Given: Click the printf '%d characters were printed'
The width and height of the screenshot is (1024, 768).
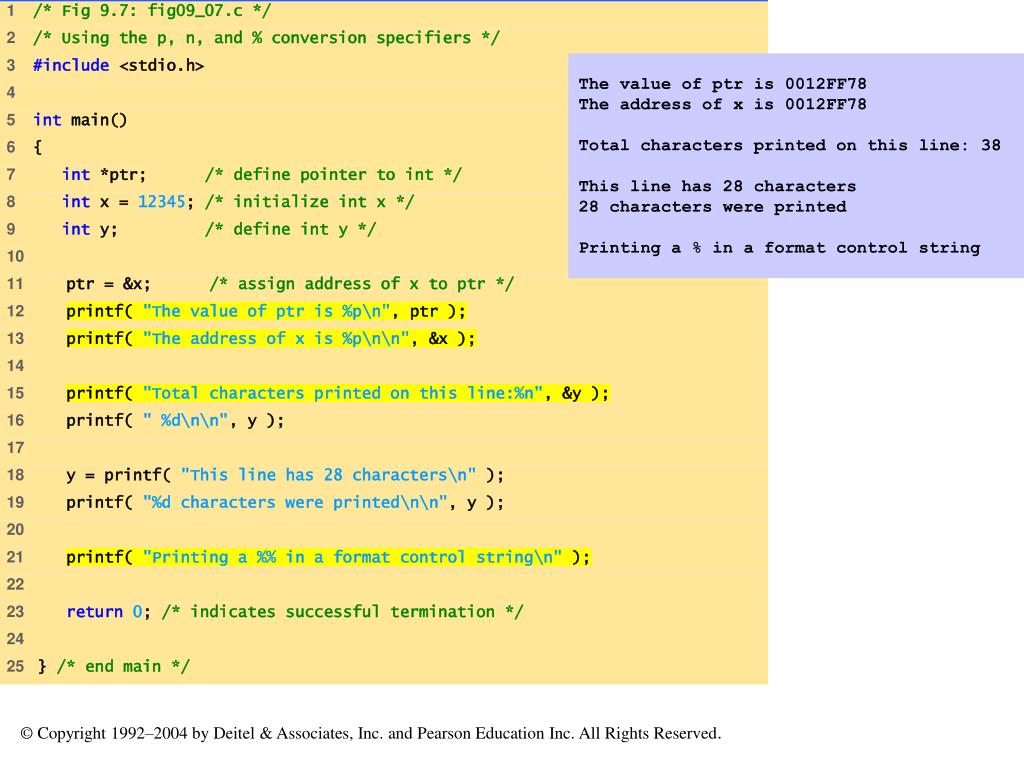Looking at the screenshot, I should (285, 502).
